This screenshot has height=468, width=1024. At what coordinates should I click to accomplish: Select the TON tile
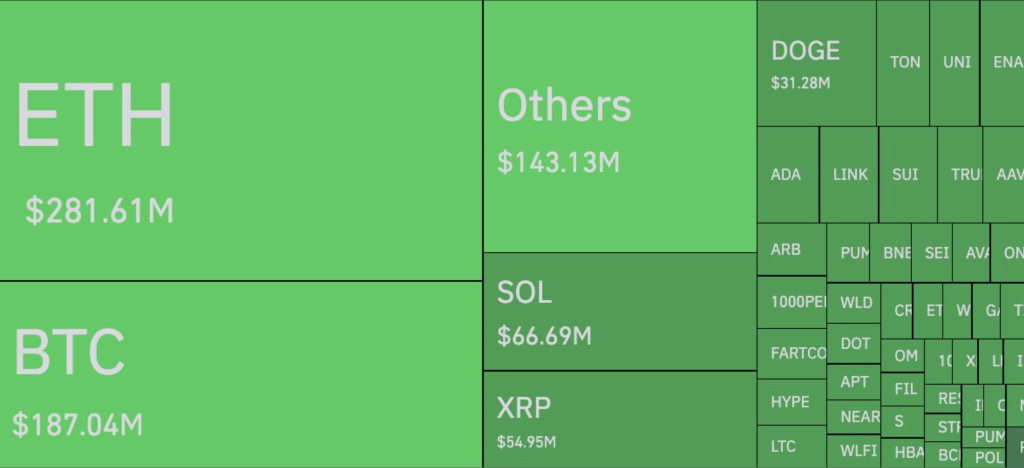click(904, 63)
